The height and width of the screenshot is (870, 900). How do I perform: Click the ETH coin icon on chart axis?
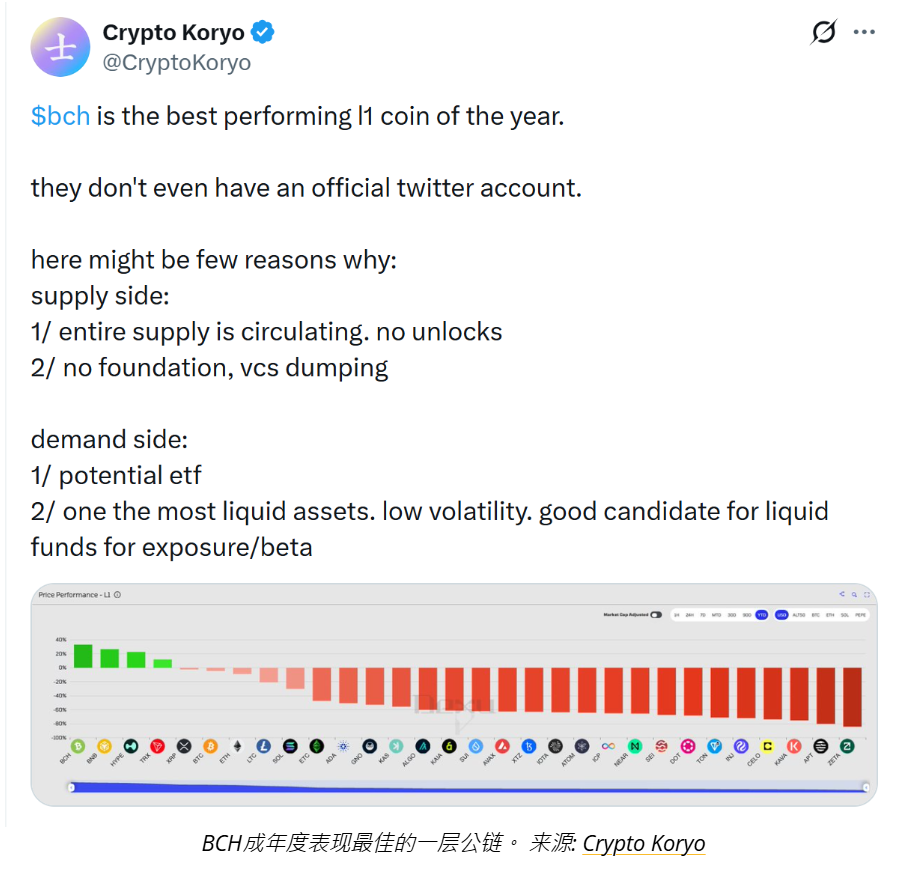(x=237, y=746)
